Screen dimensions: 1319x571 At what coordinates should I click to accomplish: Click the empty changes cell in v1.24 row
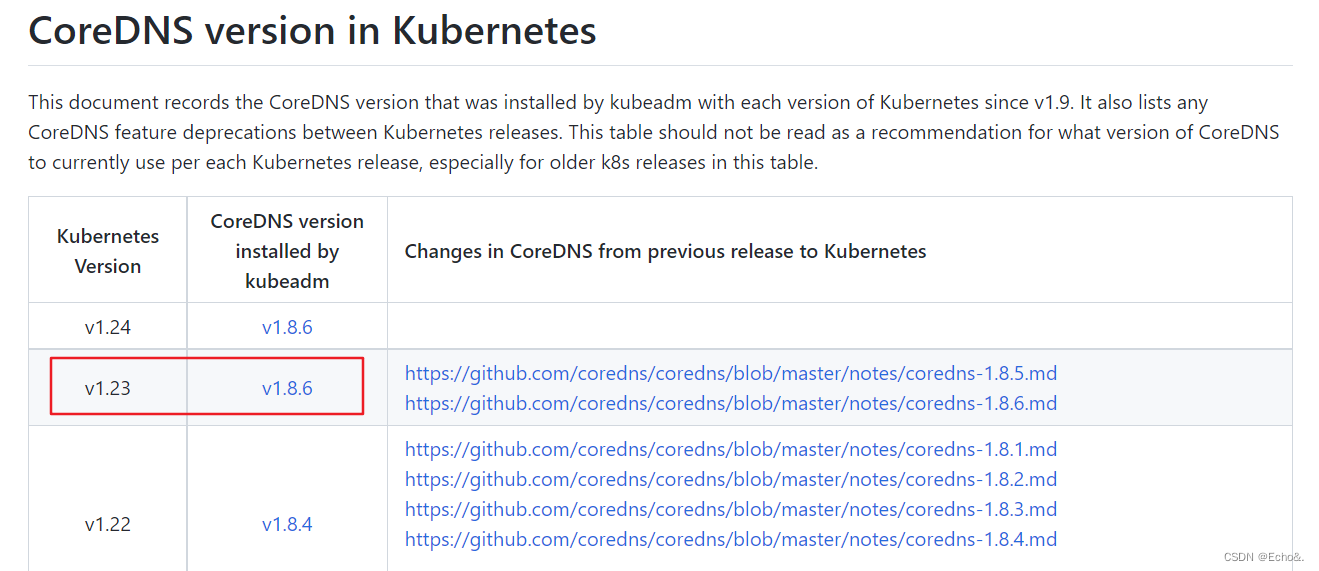coord(840,327)
